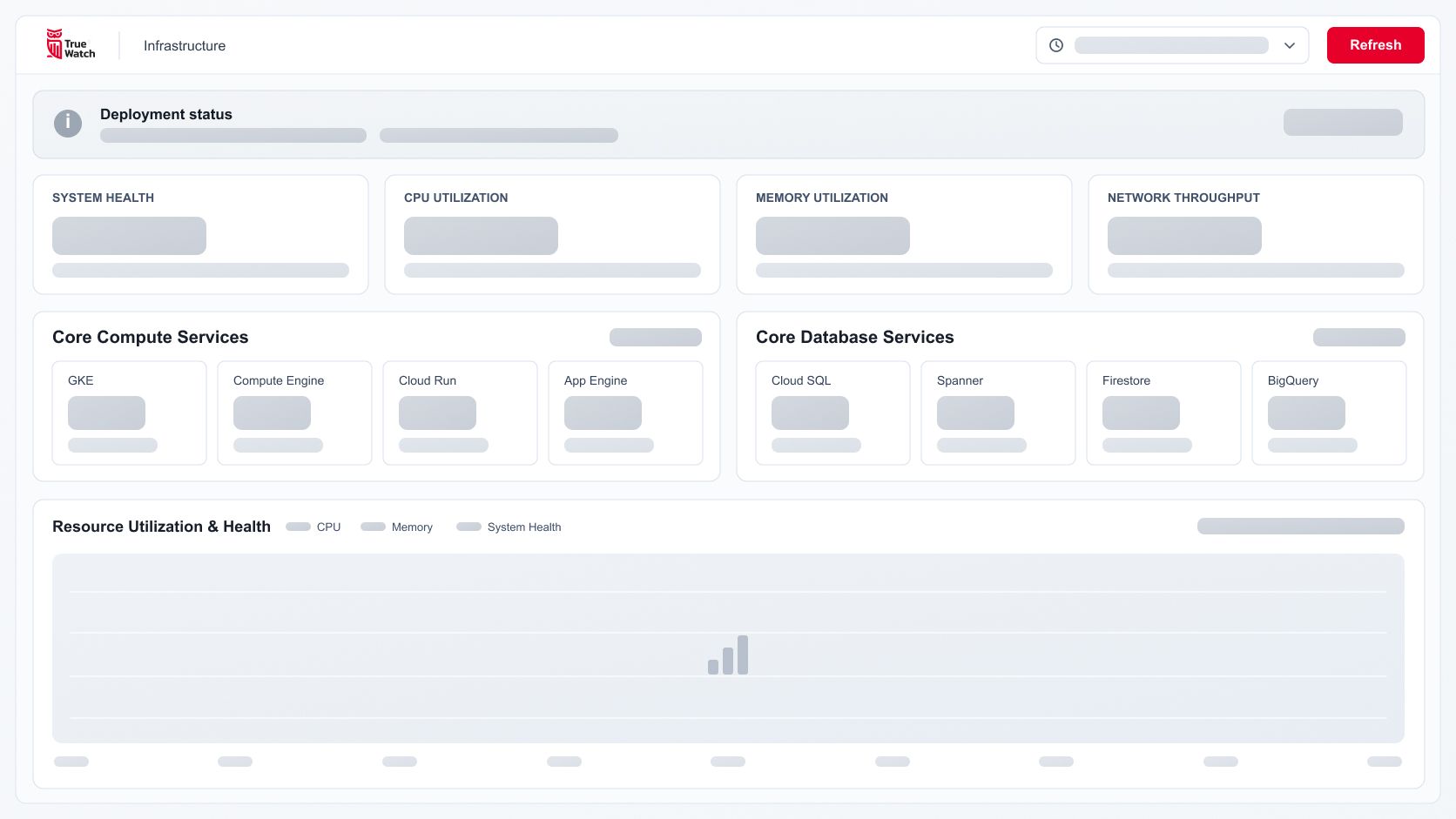Screen dimensions: 1456x819
Task: Toggle the System Health legend series
Action: (509, 527)
